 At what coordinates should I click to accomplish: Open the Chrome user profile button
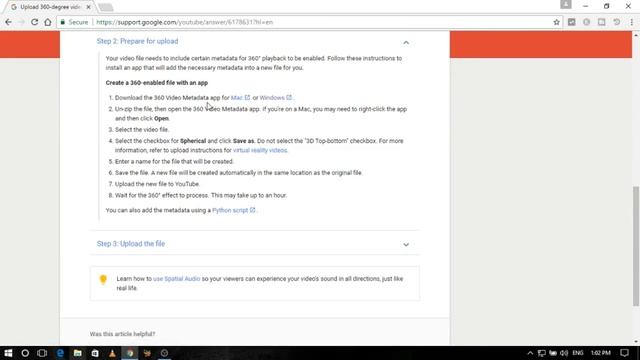click(x=566, y=4)
